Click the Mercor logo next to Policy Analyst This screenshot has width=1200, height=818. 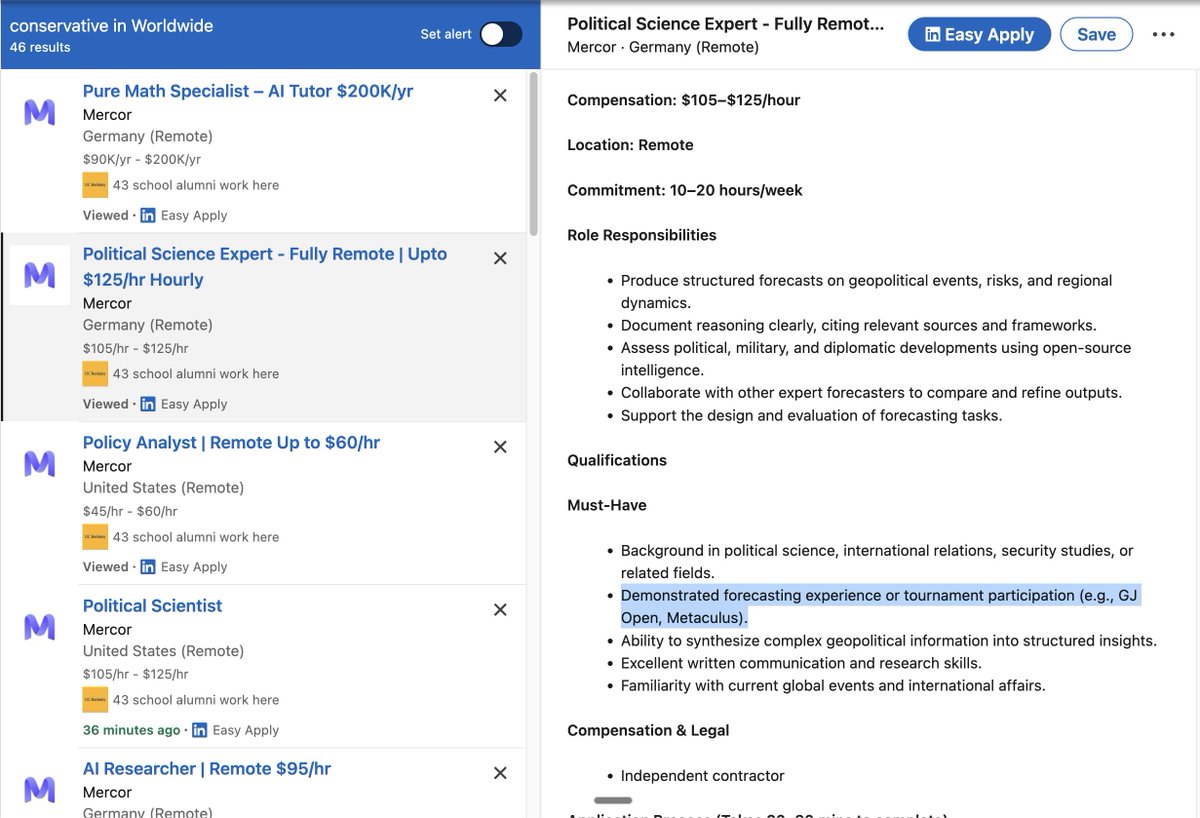(x=39, y=463)
